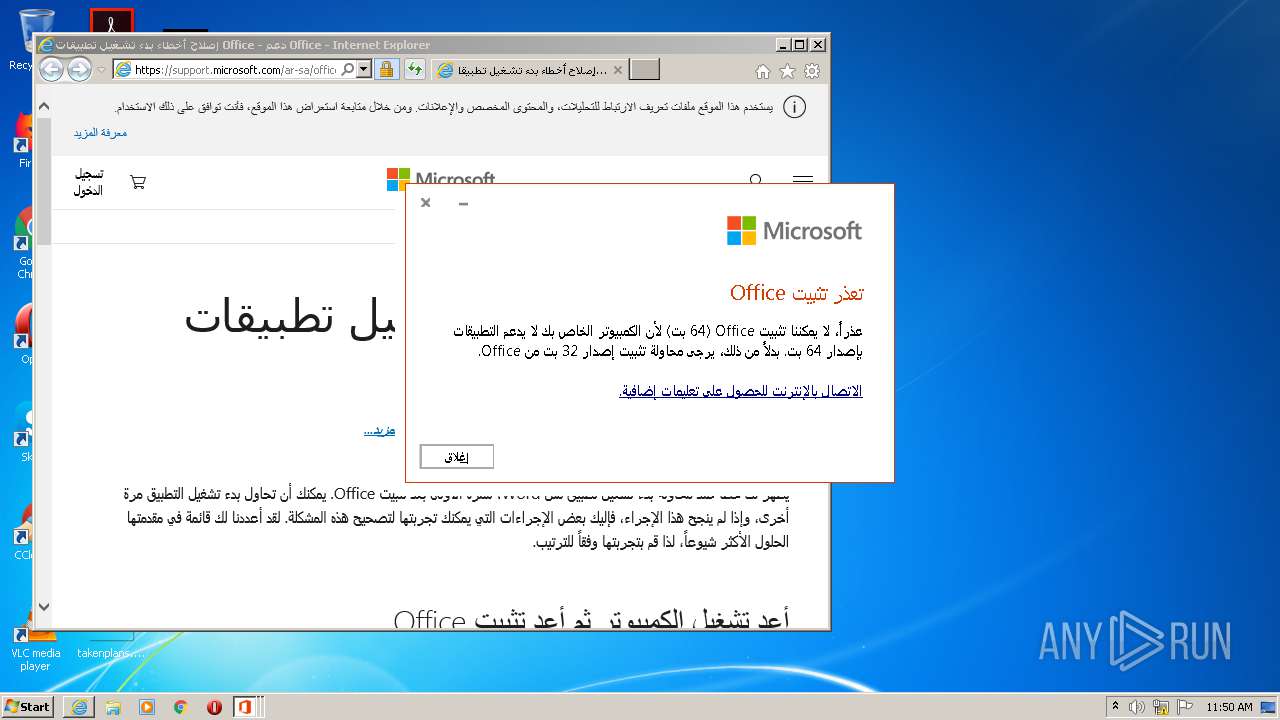Click the search magnifier in address bar
The height and width of the screenshot is (720, 1280).
tap(347, 70)
